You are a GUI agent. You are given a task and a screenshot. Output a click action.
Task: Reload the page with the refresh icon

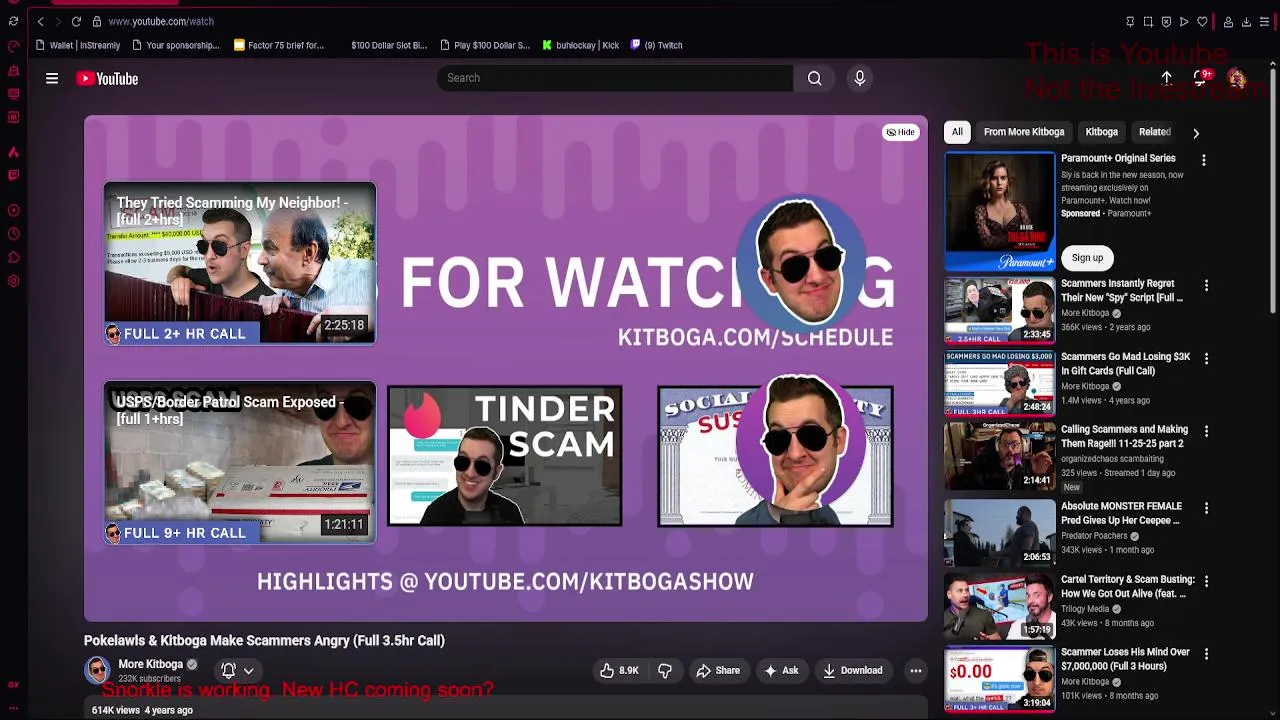[x=76, y=21]
